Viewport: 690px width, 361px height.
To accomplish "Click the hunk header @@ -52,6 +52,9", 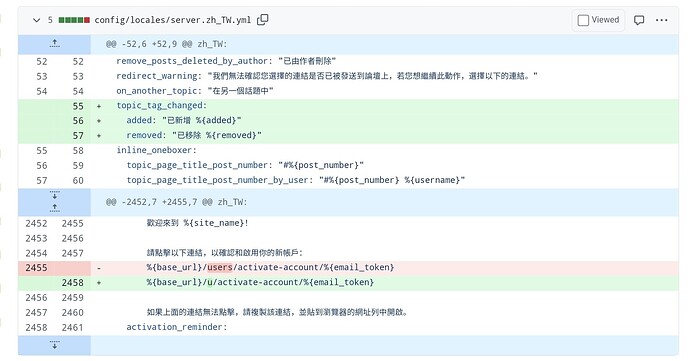I will [x=166, y=44].
